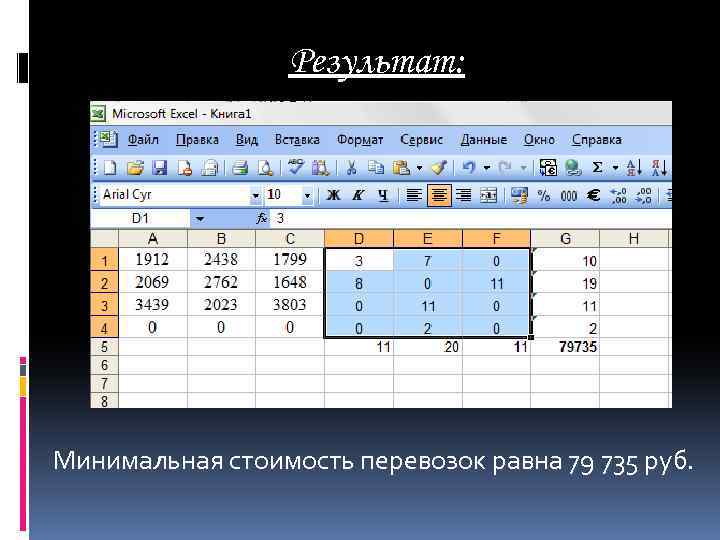Expand the Arial Cyr font dropdown
This screenshot has height=540, width=720.
[x=255, y=196]
